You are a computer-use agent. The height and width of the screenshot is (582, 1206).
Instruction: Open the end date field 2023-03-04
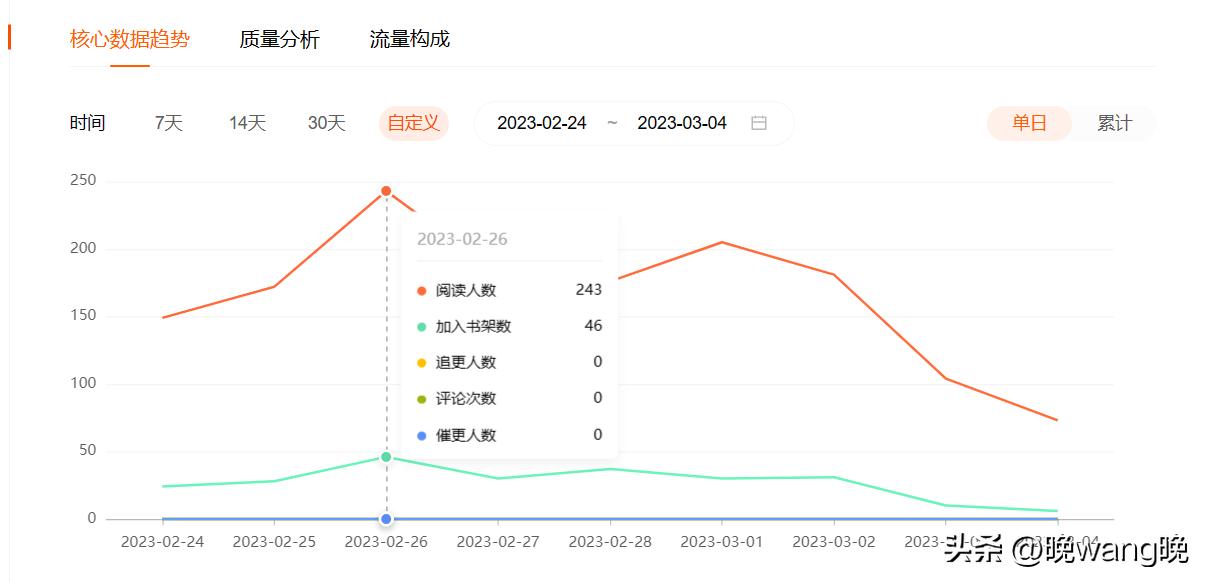[x=681, y=122]
